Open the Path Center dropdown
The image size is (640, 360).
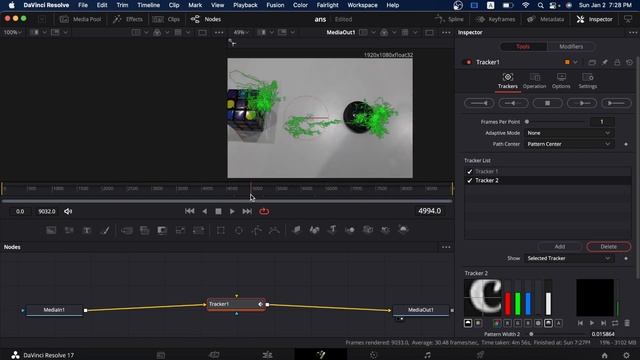coord(569,144)
